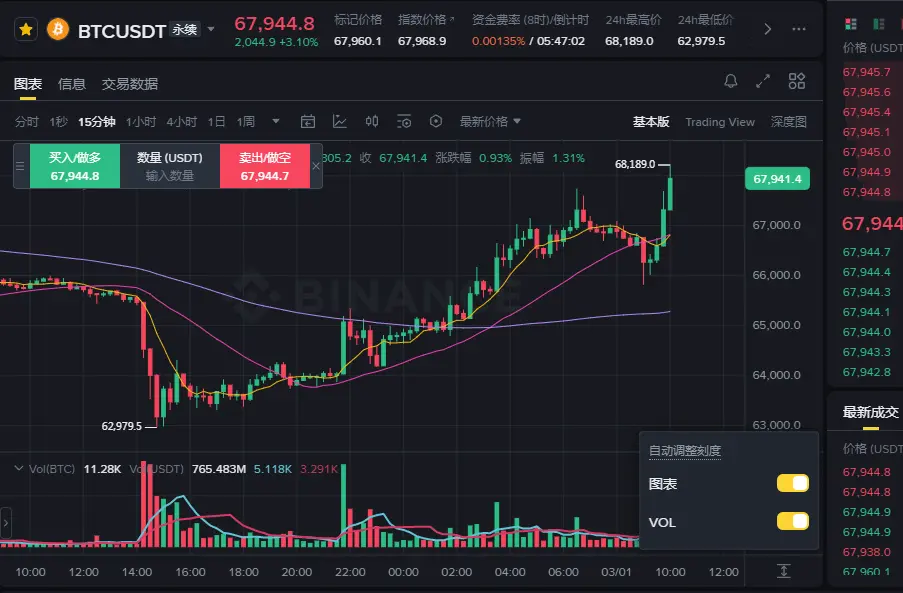The image size is (903, 593).
Task: Click the 10:00 time axis label at right
Action: pos(670,572)
